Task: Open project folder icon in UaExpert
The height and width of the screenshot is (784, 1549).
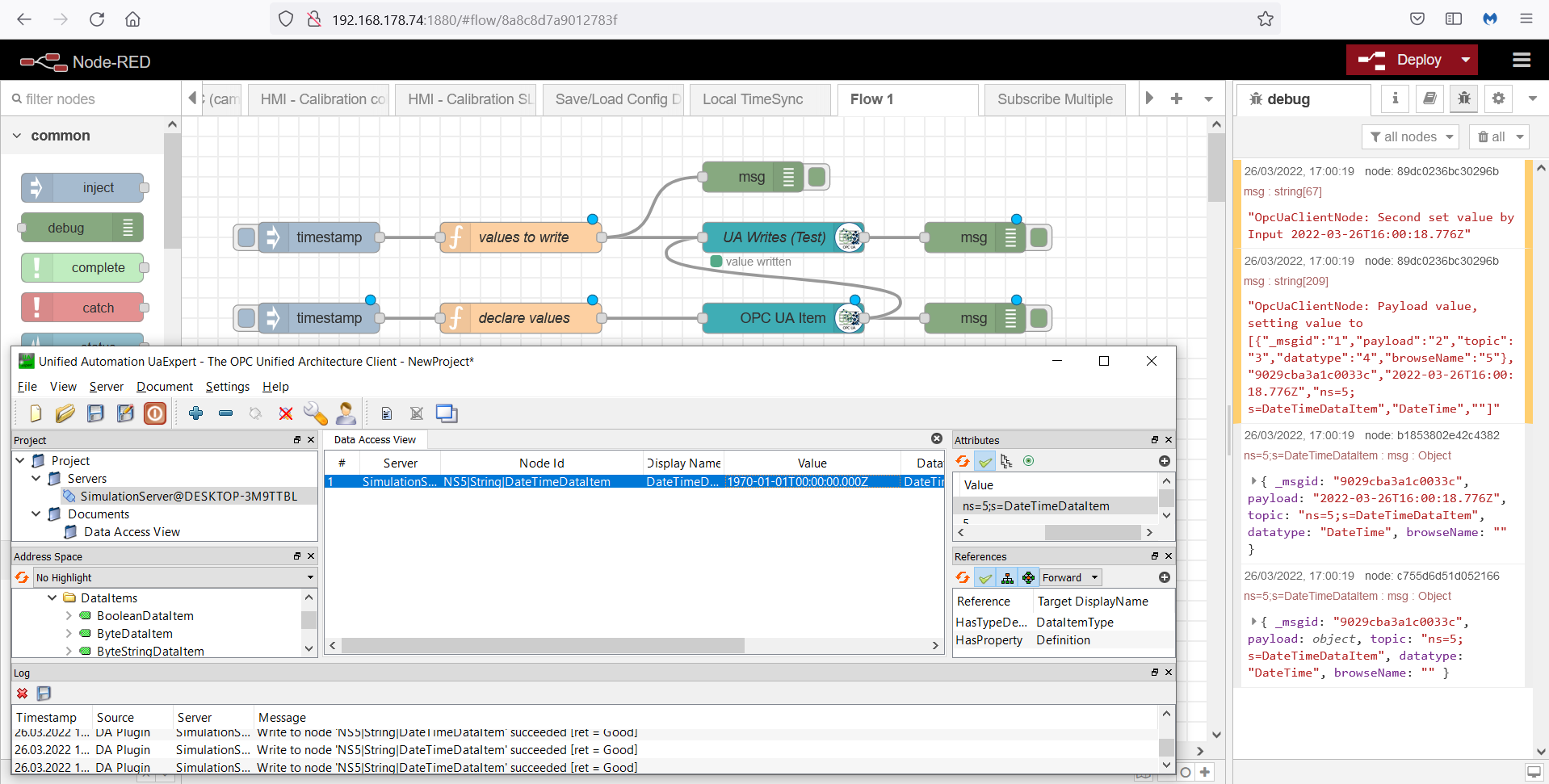Action: [x=65, y=413]
